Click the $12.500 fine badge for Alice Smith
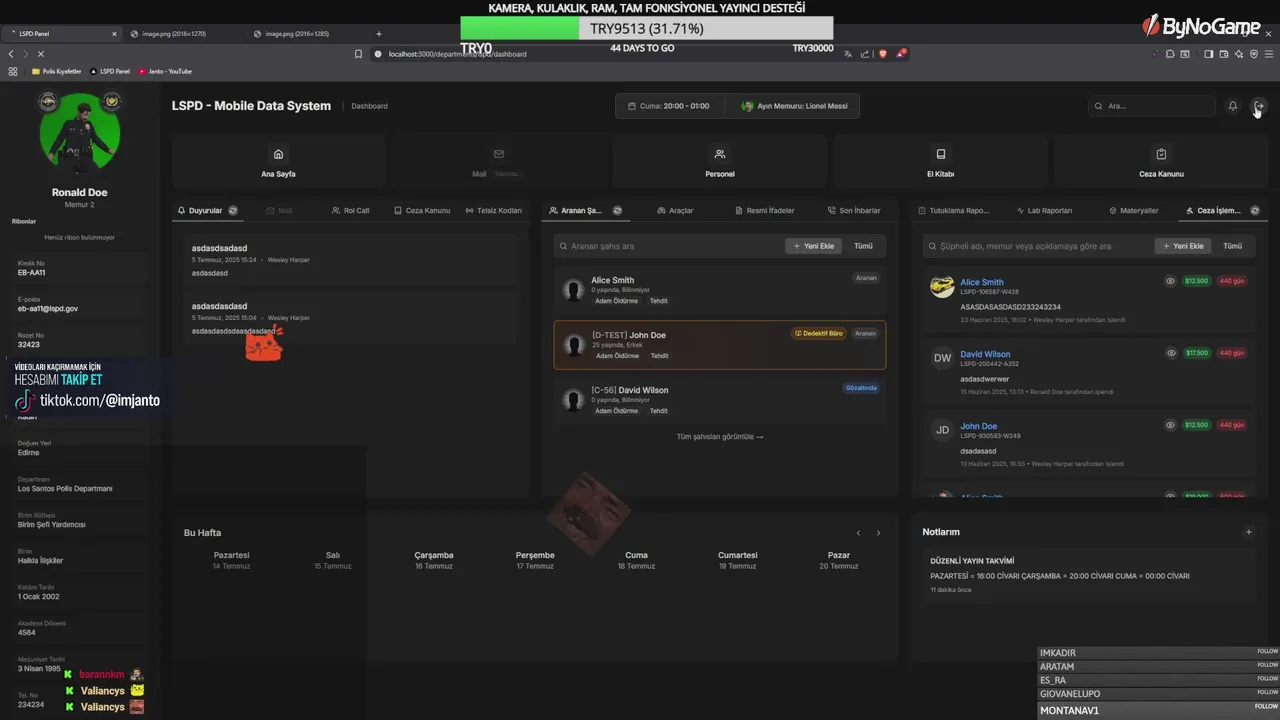Viewport: 1280px width, 720px height. coord(1196,281)
